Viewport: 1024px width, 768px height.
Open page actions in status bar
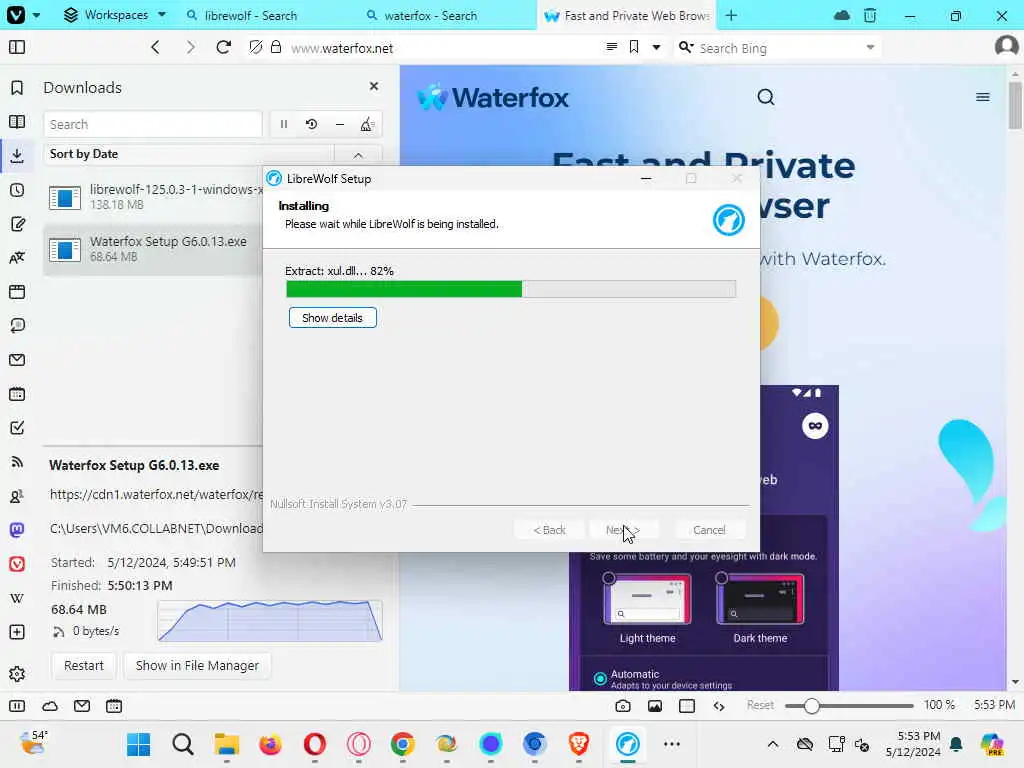[x=719, y=706]
